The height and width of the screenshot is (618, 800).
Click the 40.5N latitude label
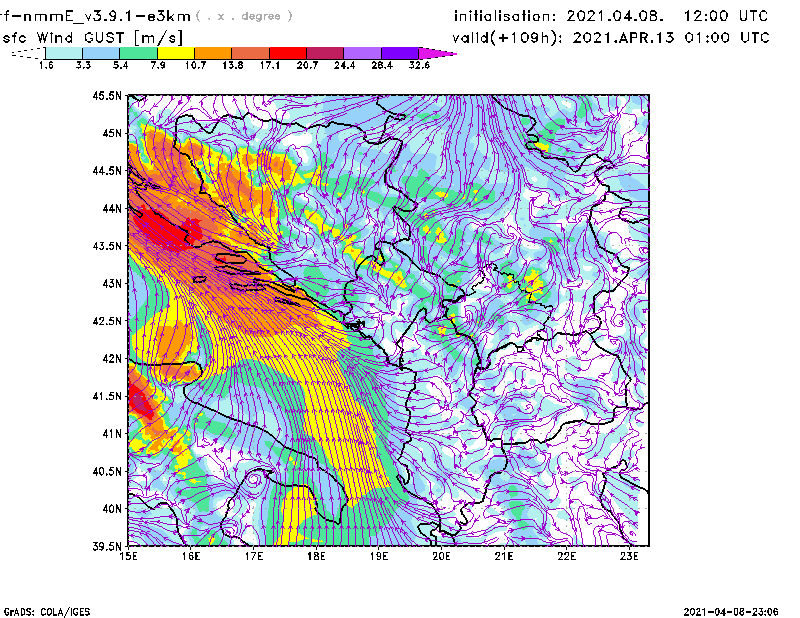(x=107, y=472)
